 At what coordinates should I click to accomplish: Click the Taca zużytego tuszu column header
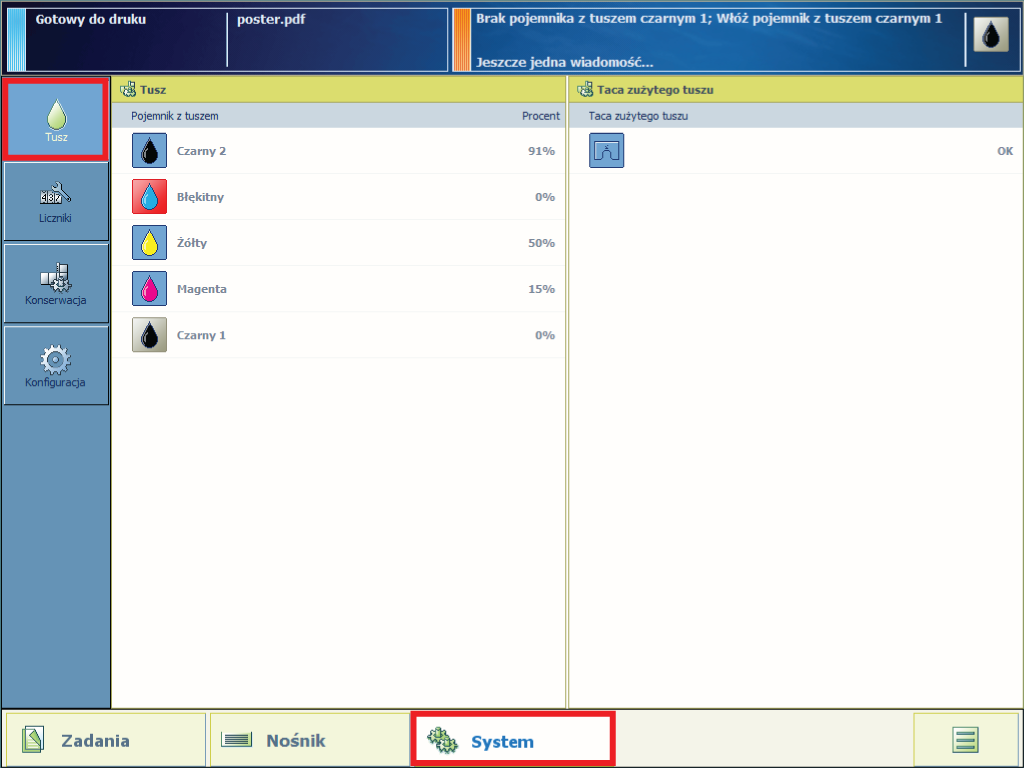tap(638, 116)
